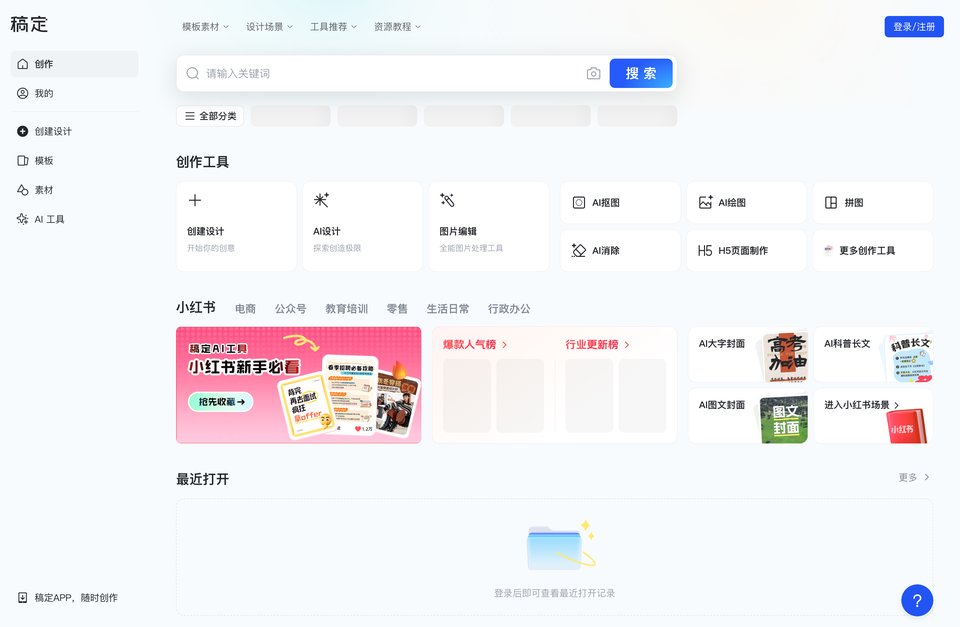This screenshot has width=960, height=627.
Task: Click the 创作工具 heading
Action: coord(203,162)
